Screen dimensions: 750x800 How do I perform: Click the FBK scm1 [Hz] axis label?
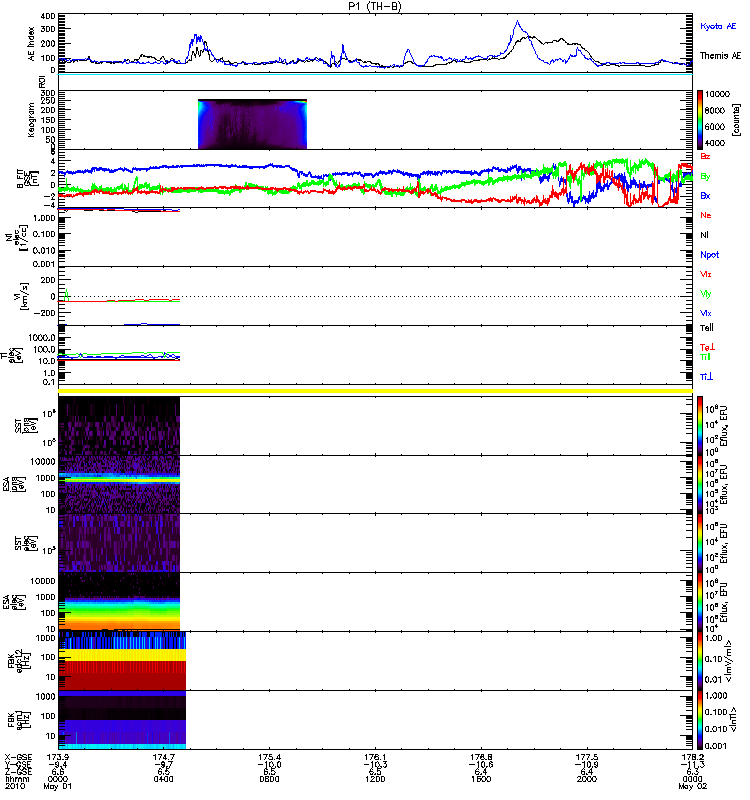(20, 720)
